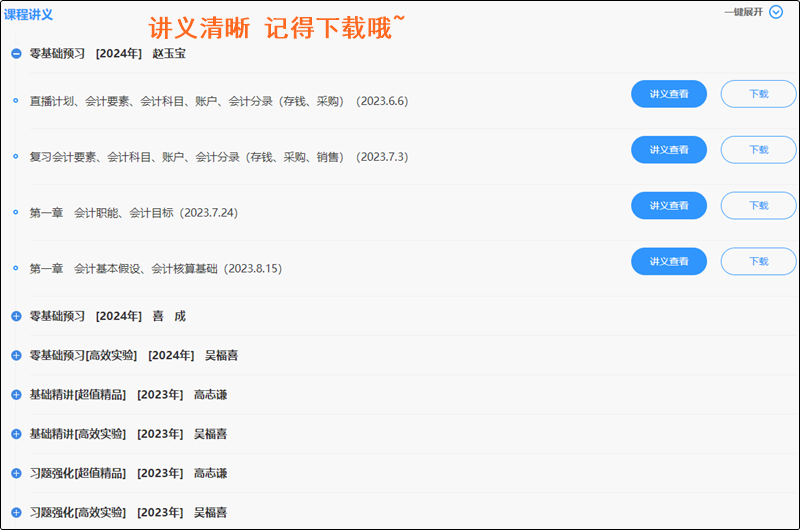This screenshot has width=800, height=530.
Task: Download handout for 会计基本假设 (2023.8.15)
Action: click(x=759, y=261)
